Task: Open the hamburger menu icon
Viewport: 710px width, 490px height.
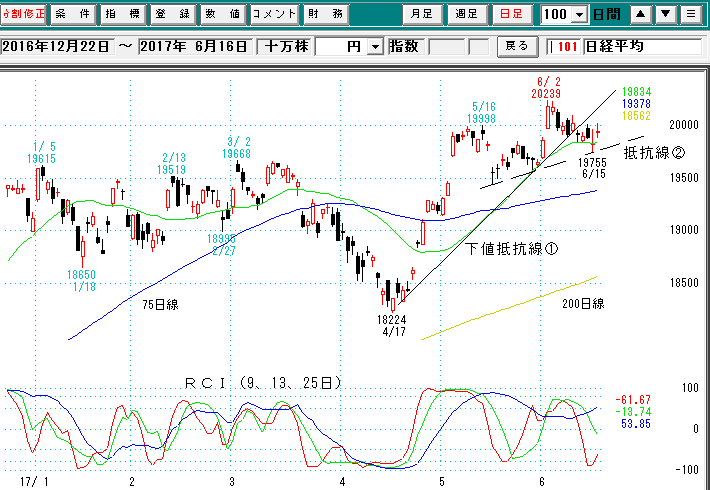Action: (691, 15)
